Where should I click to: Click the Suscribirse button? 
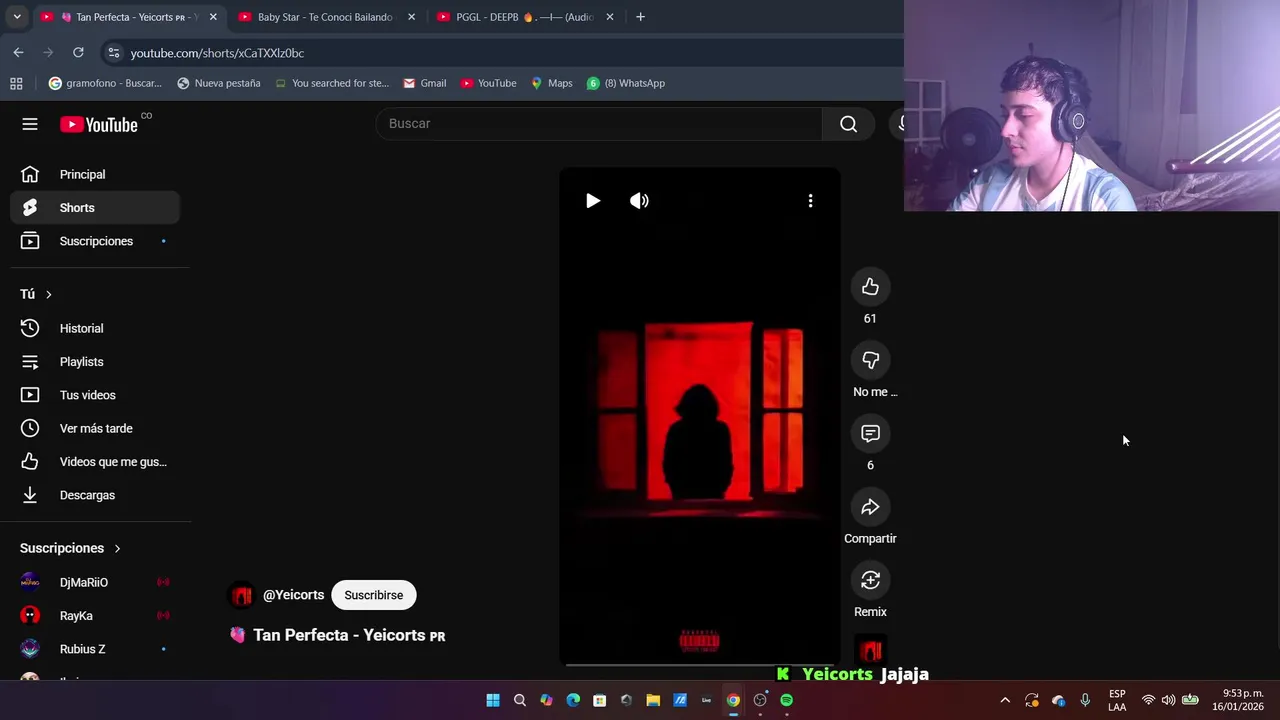(373, 595)
